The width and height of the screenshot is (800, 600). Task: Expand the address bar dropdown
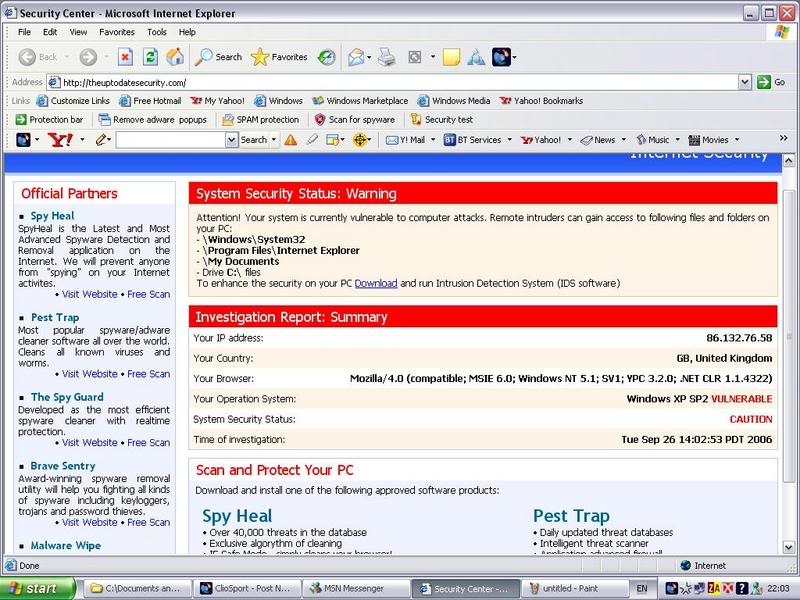click(x=744, y=82)
